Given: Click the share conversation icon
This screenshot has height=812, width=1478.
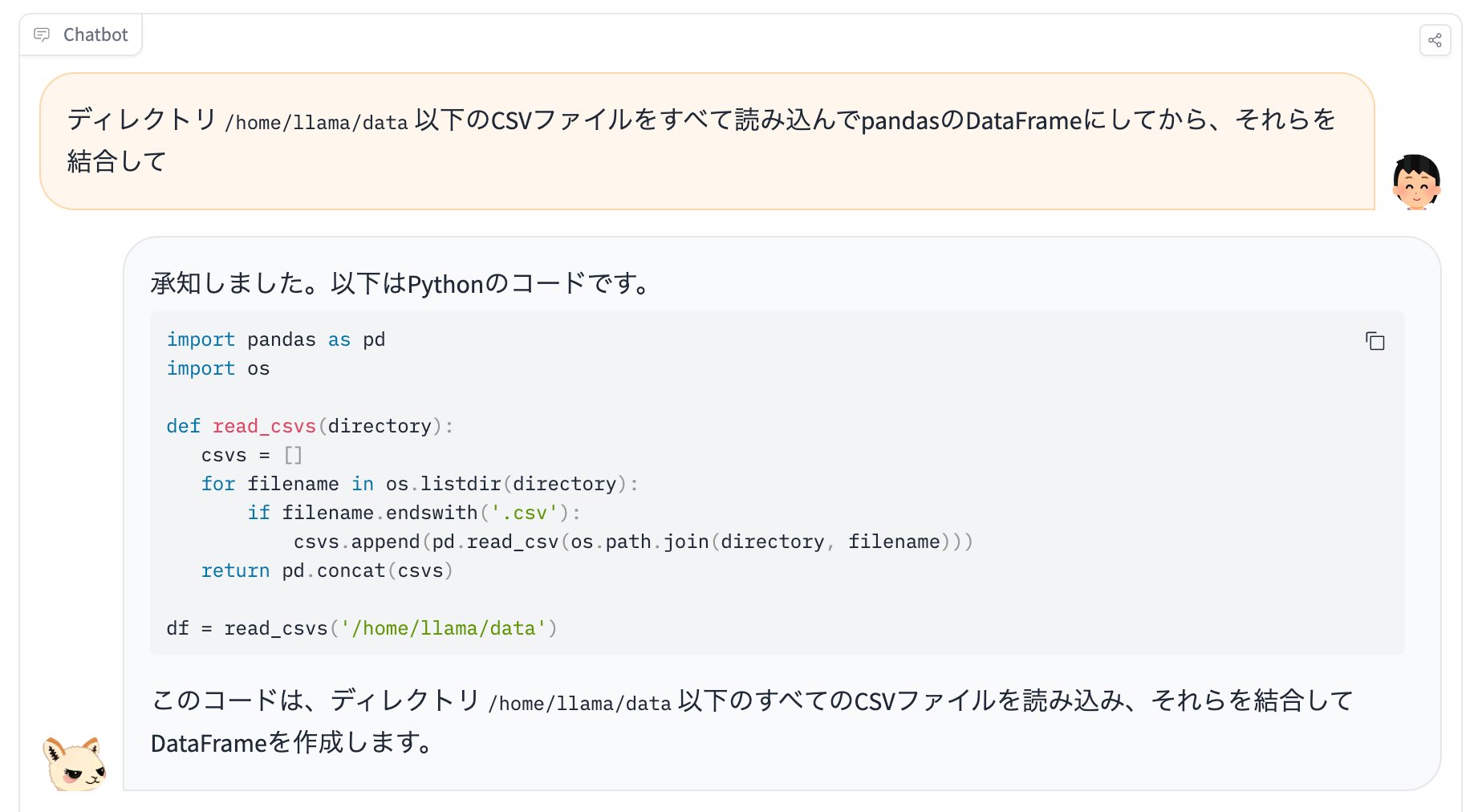Looking at the screenshot, I should coord(1435,40).
